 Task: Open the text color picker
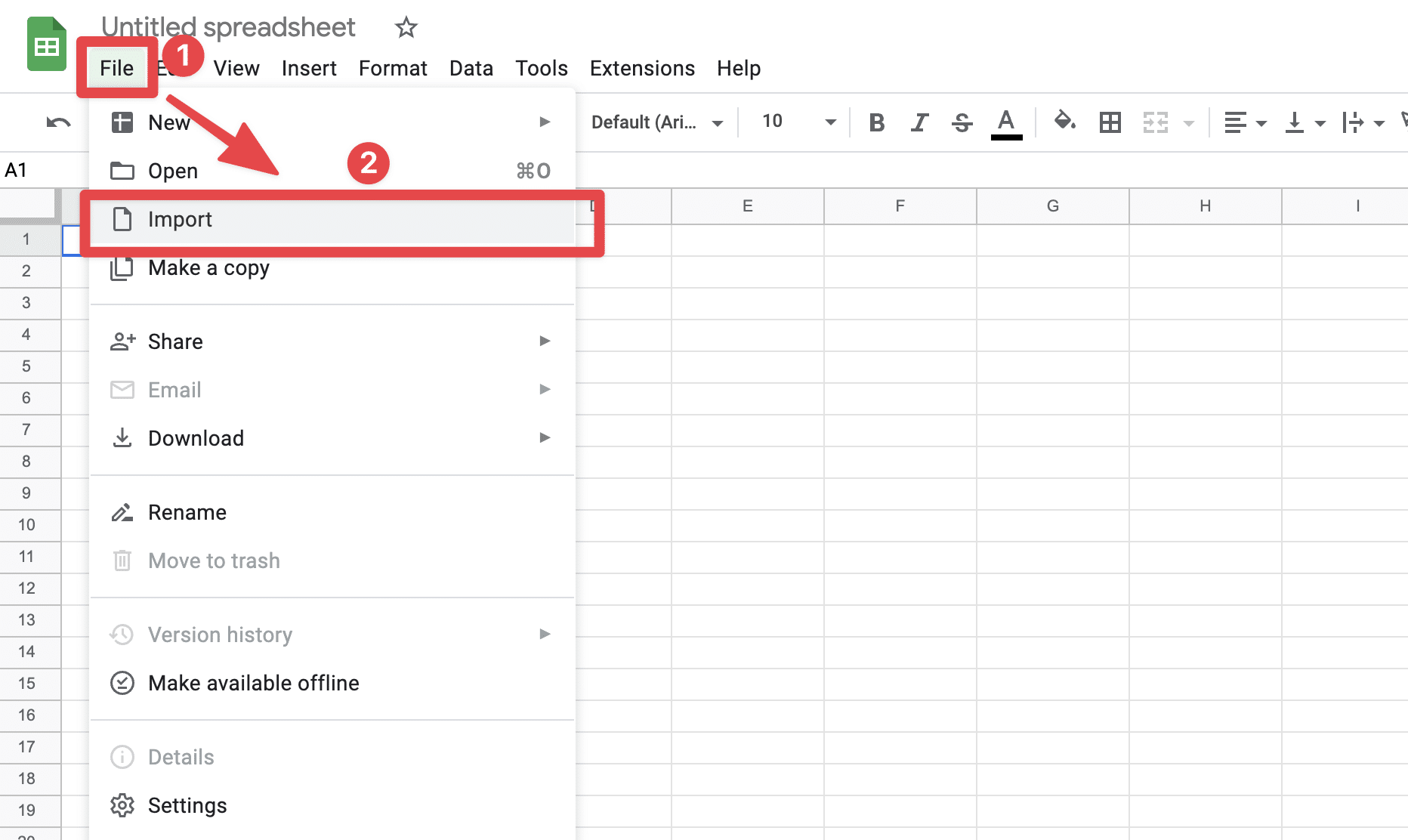(1006, 124)
